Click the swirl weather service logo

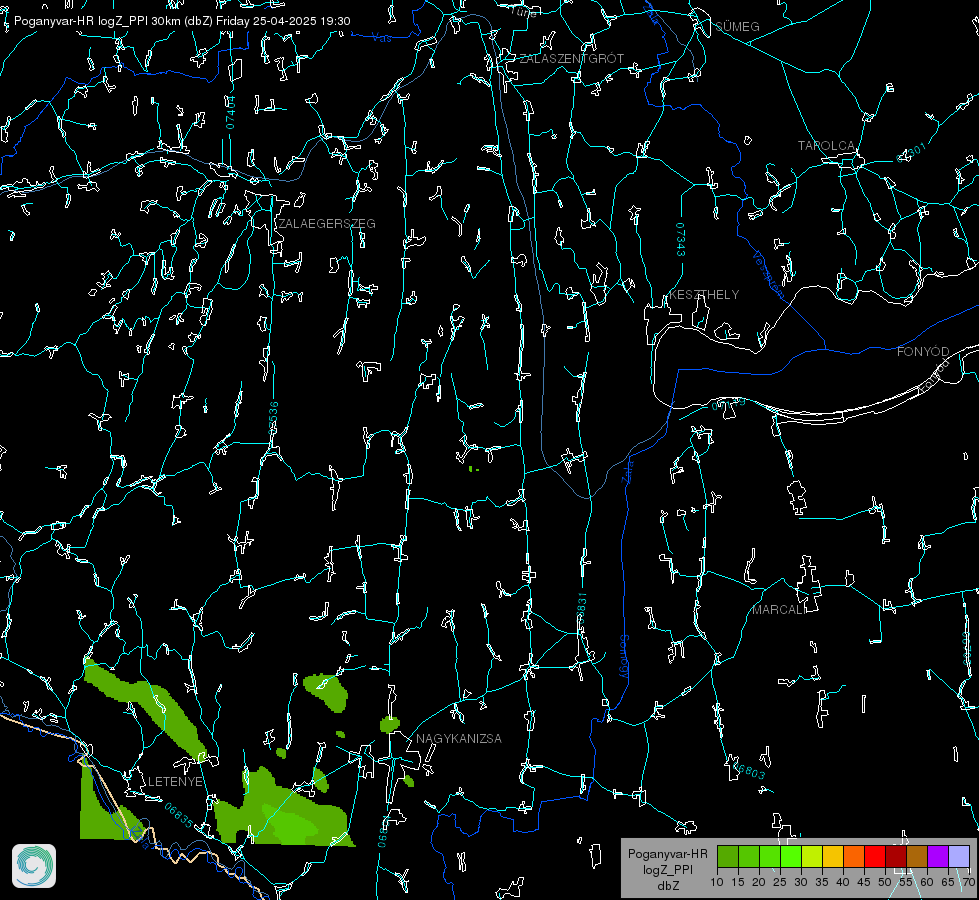coord(34,866)
